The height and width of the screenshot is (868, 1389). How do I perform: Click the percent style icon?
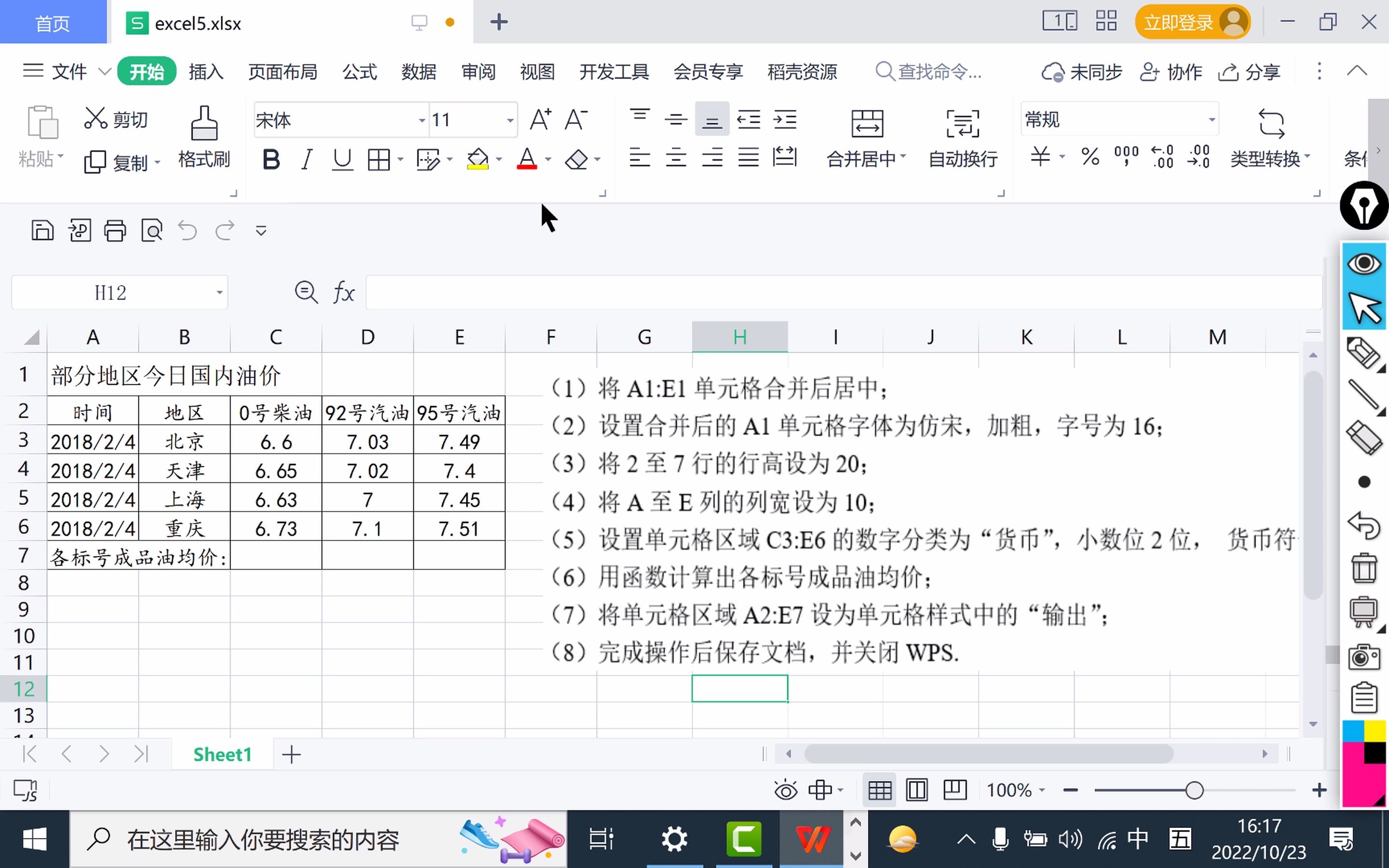(1089, 157)
